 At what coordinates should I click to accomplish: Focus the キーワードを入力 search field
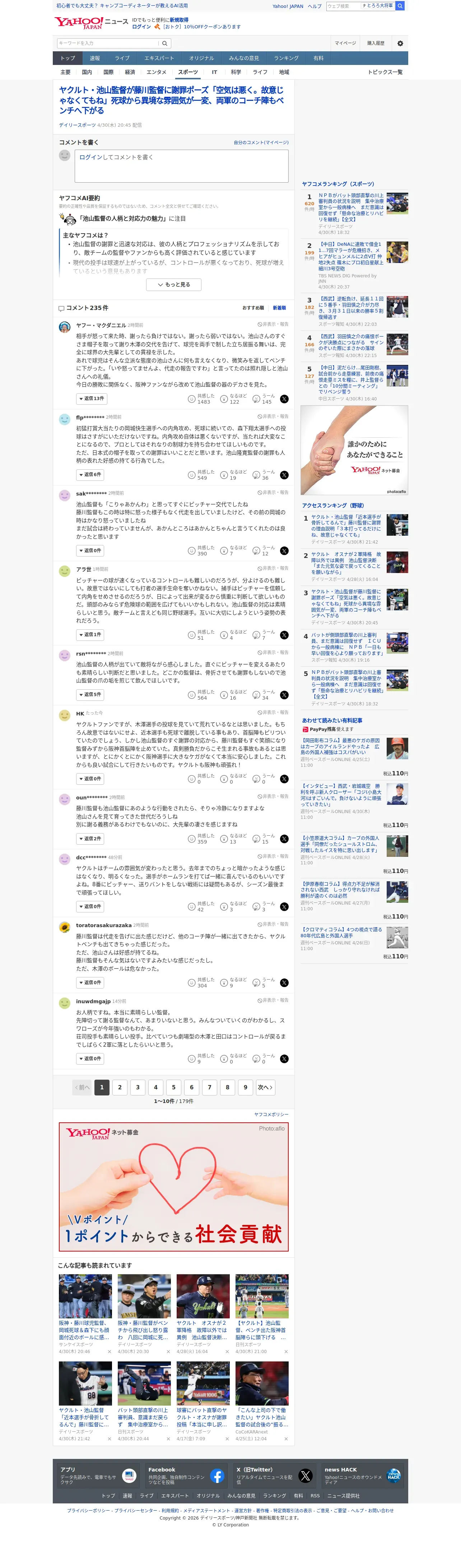click(108, 43)
